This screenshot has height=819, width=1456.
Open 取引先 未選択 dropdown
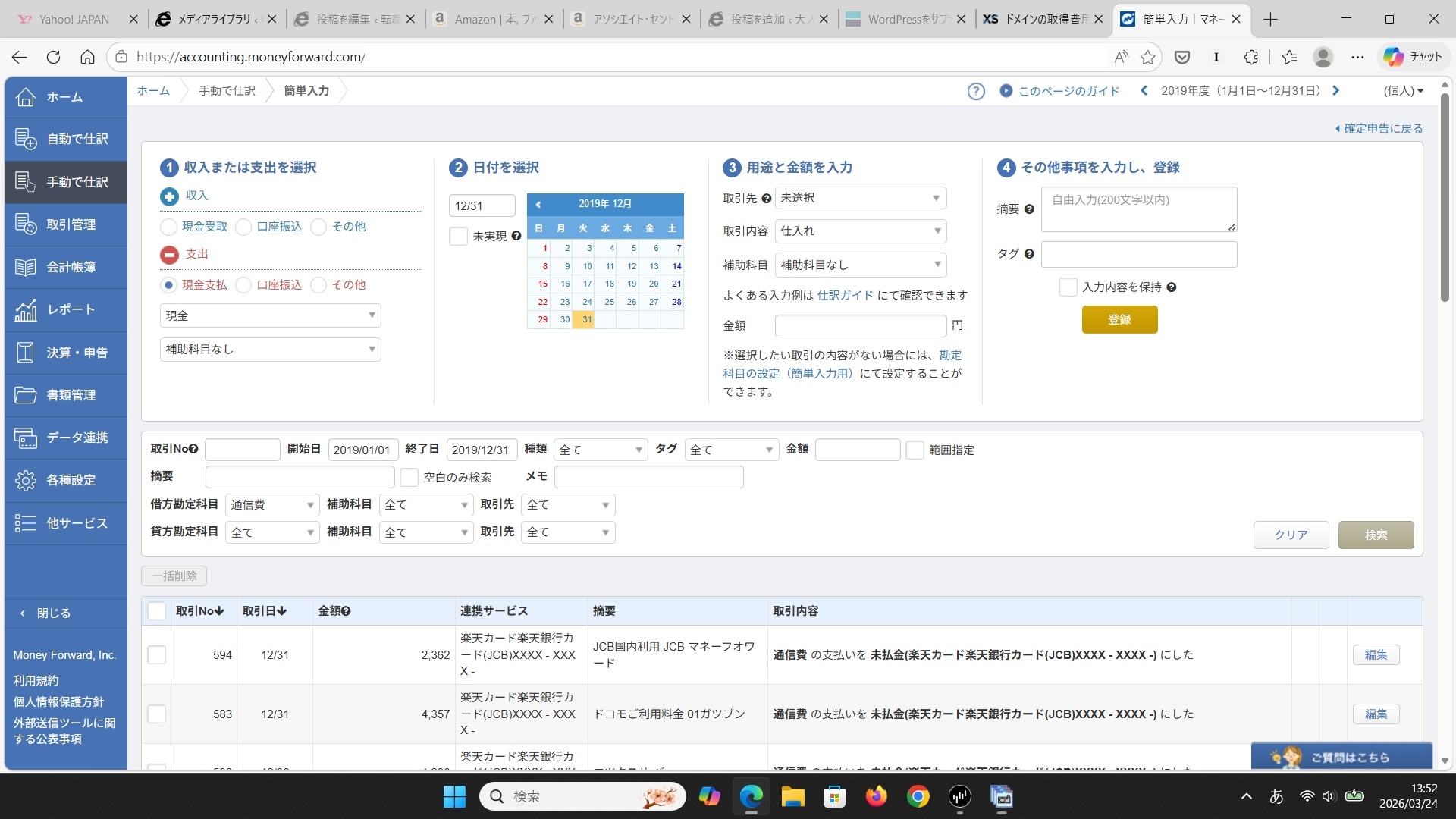[x=860, y=198]
